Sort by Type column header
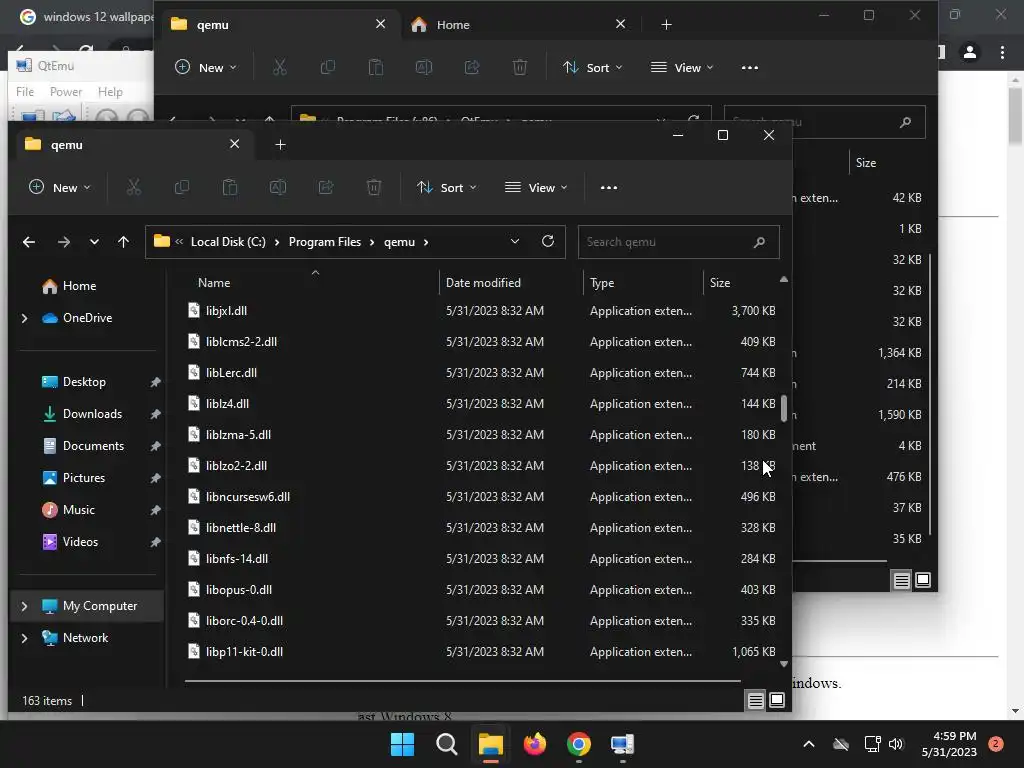The image size is (1024, 768). [601, 283]
